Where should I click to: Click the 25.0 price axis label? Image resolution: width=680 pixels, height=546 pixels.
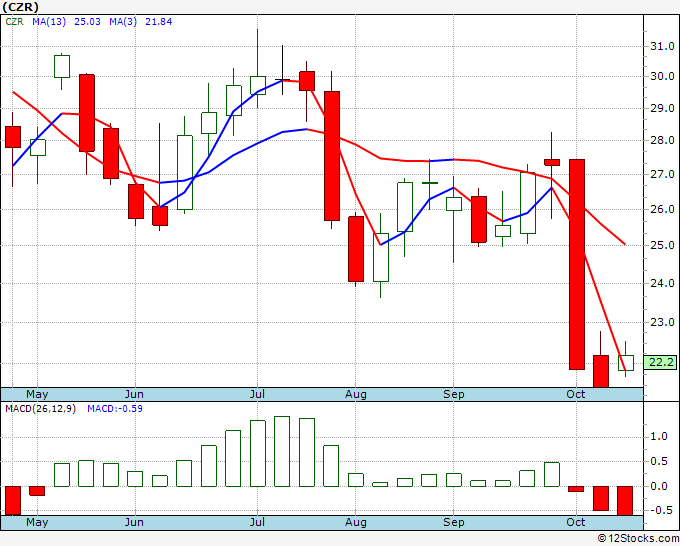coord(662,245)
